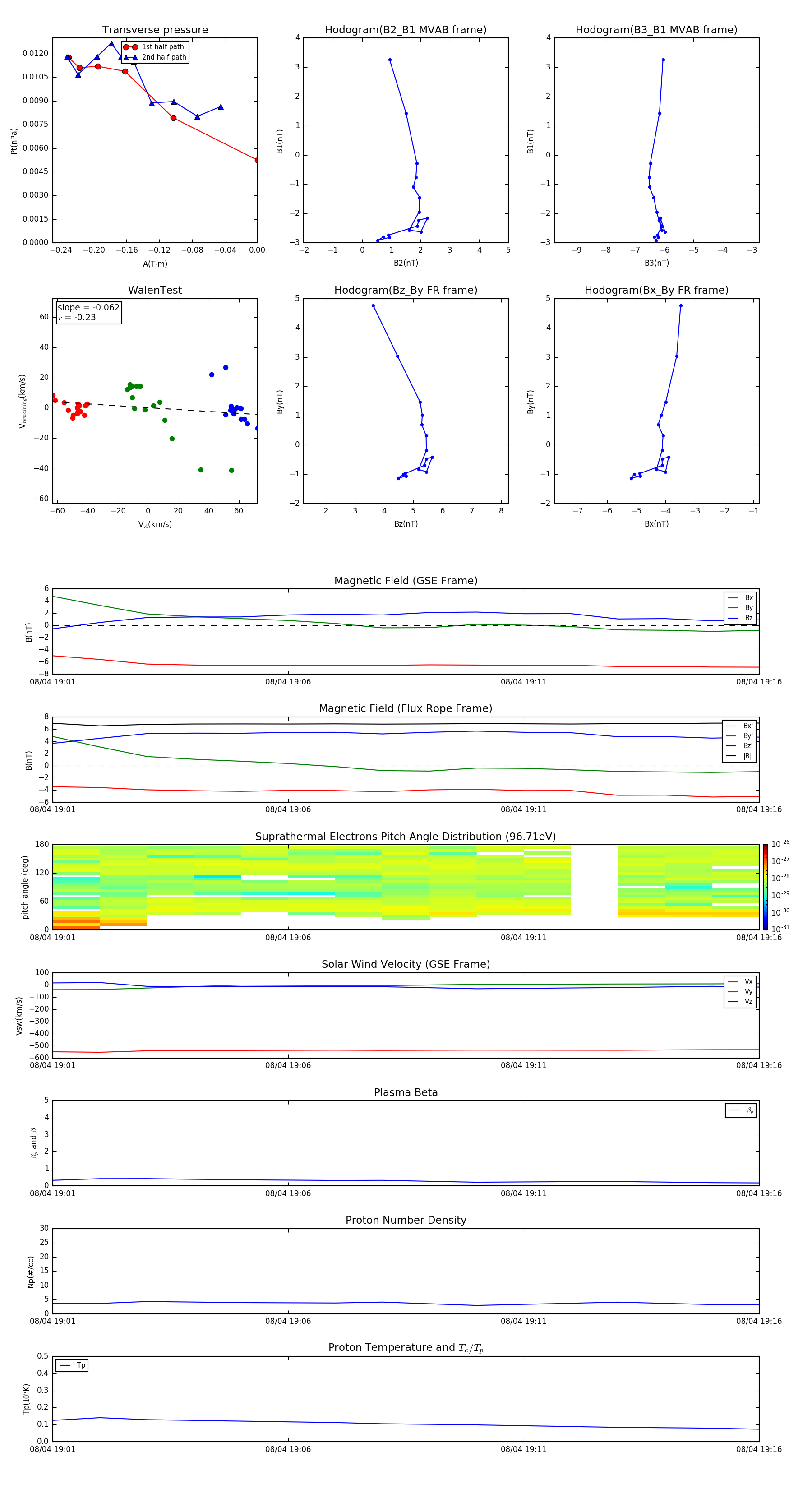The height and width of the screenshot is (1489, 812).
Task: Click the '0.0120' tick on Transverse pressure axis
Action: click(x=35, y=53)
